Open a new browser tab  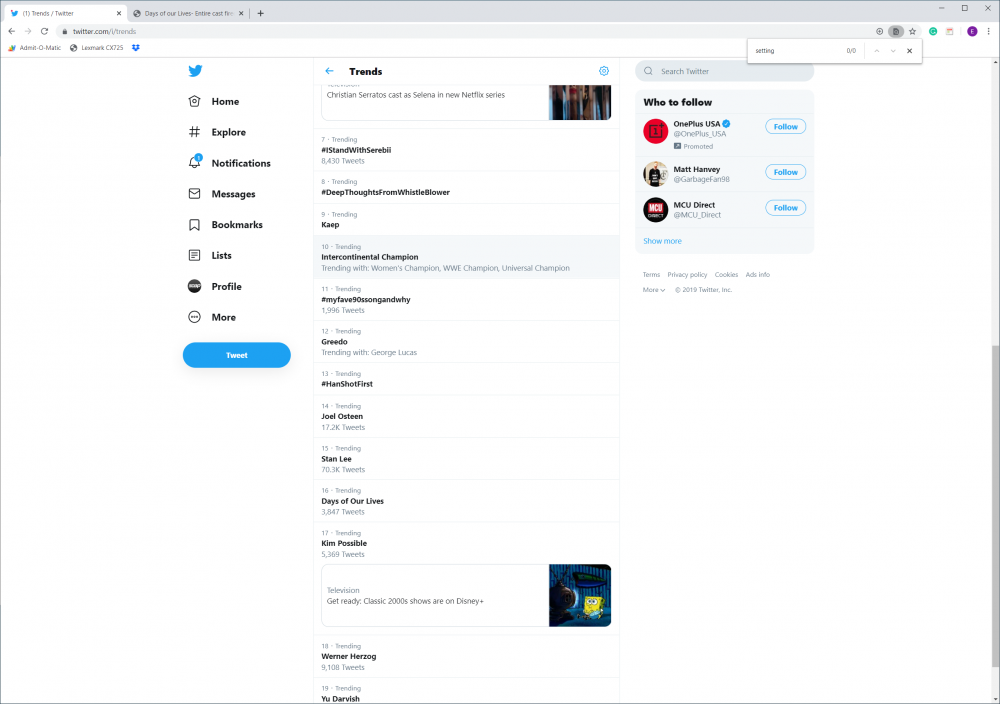coord(261,13)
